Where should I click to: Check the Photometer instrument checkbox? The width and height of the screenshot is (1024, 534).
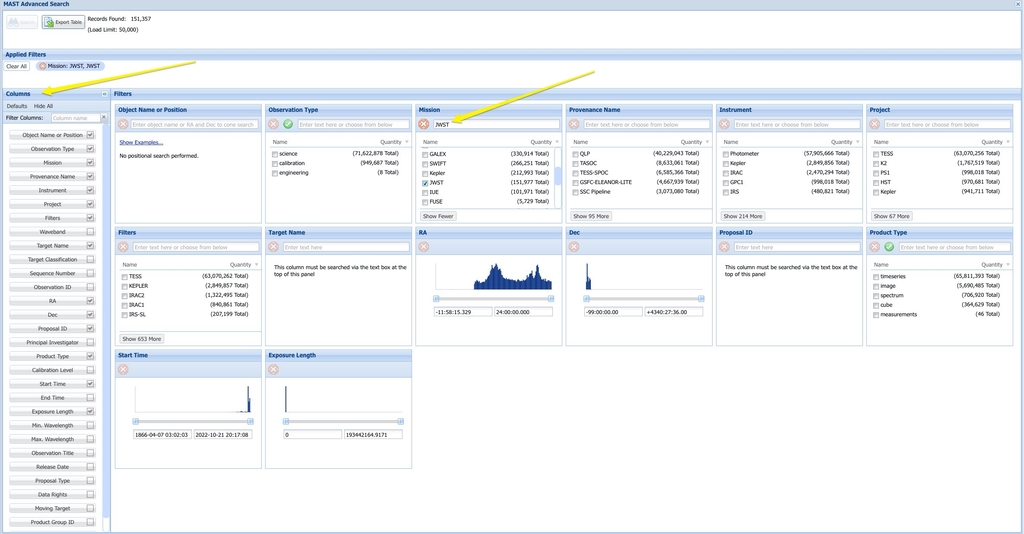point(726,154)
